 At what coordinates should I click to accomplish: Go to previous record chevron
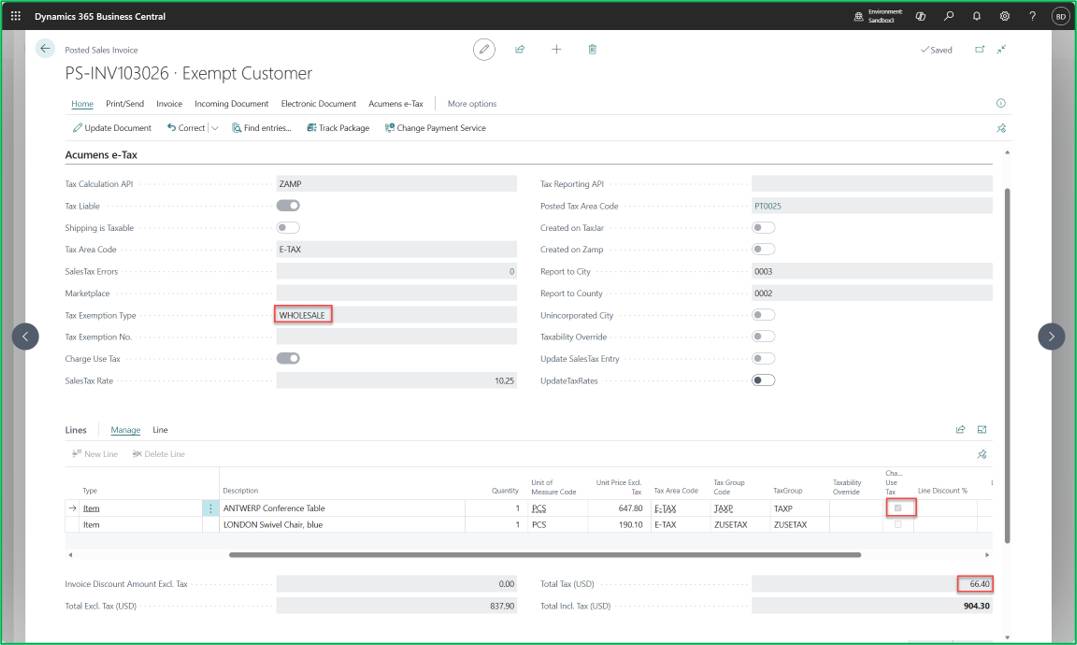[x=25, y=336]
